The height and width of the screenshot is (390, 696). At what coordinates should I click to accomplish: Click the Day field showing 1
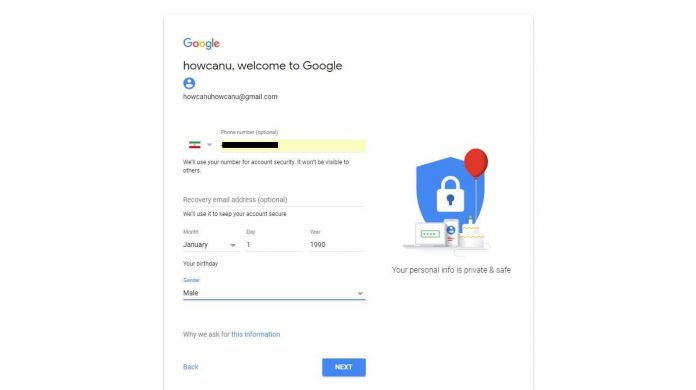[x=274, y=244]
